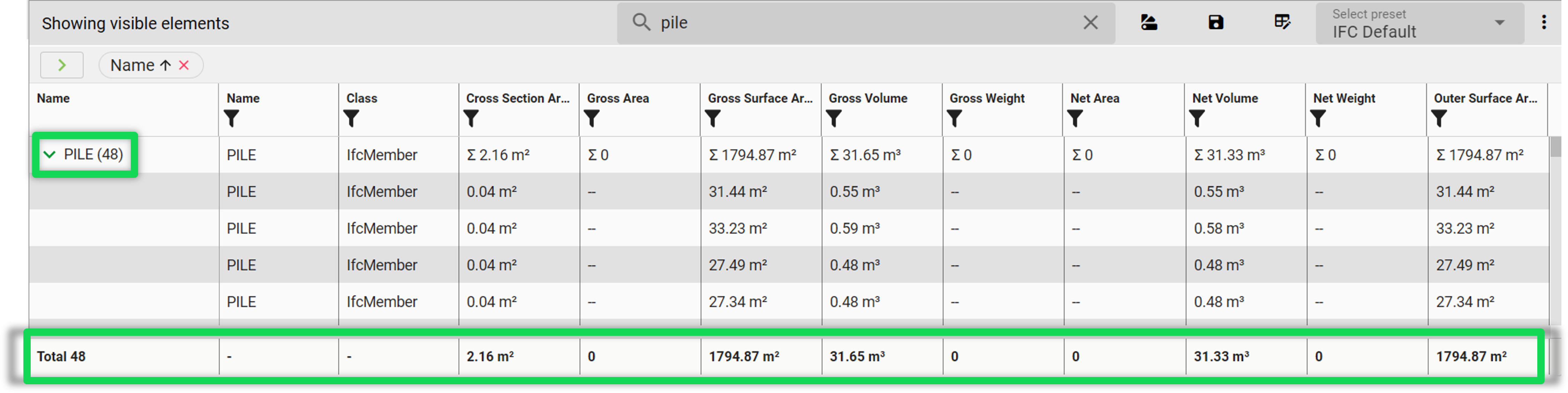Open the table column editor icon
The image size is (1568, 393).
click(1282, 23)
